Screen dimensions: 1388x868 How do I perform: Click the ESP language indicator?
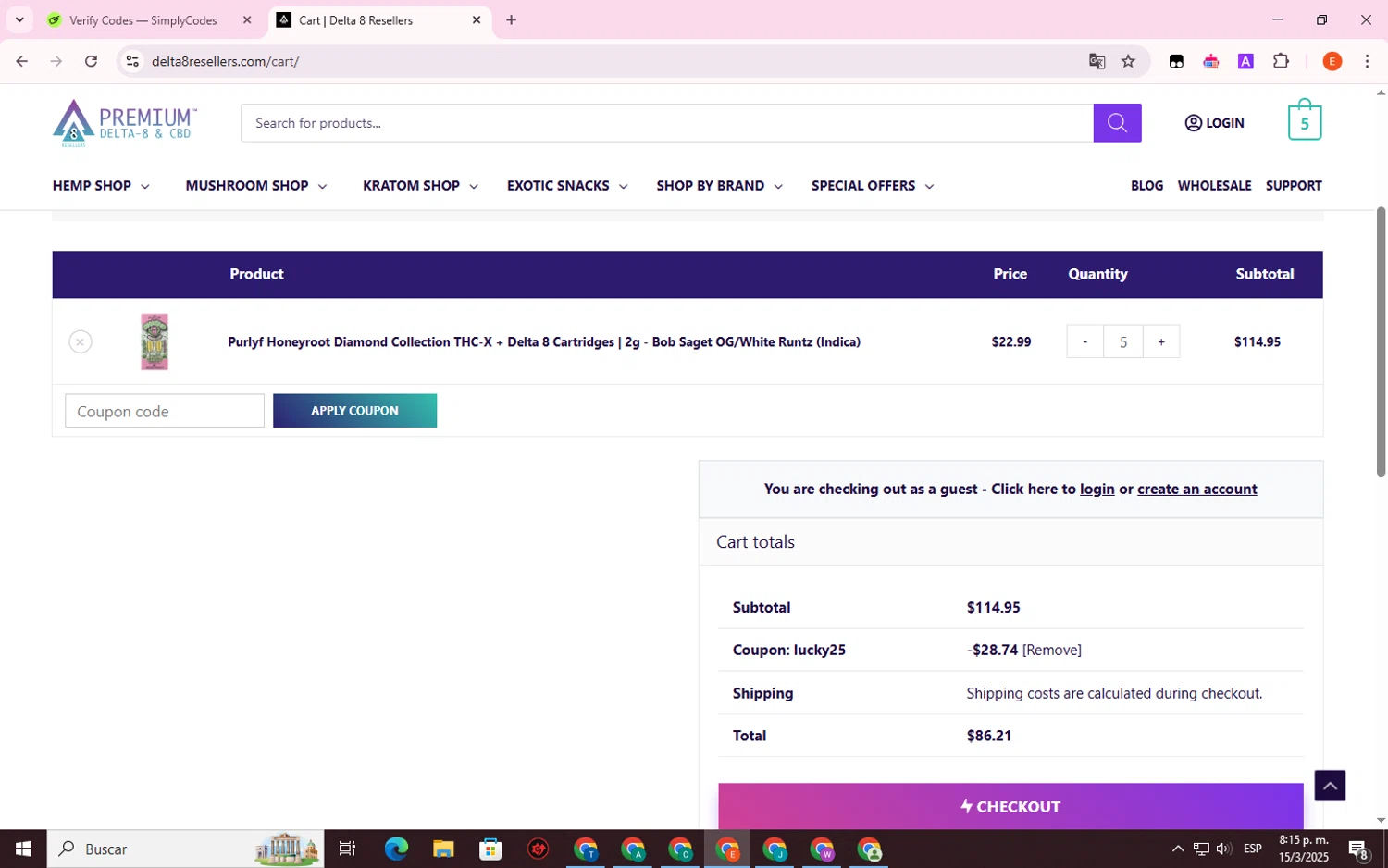tap(1253, 849)
